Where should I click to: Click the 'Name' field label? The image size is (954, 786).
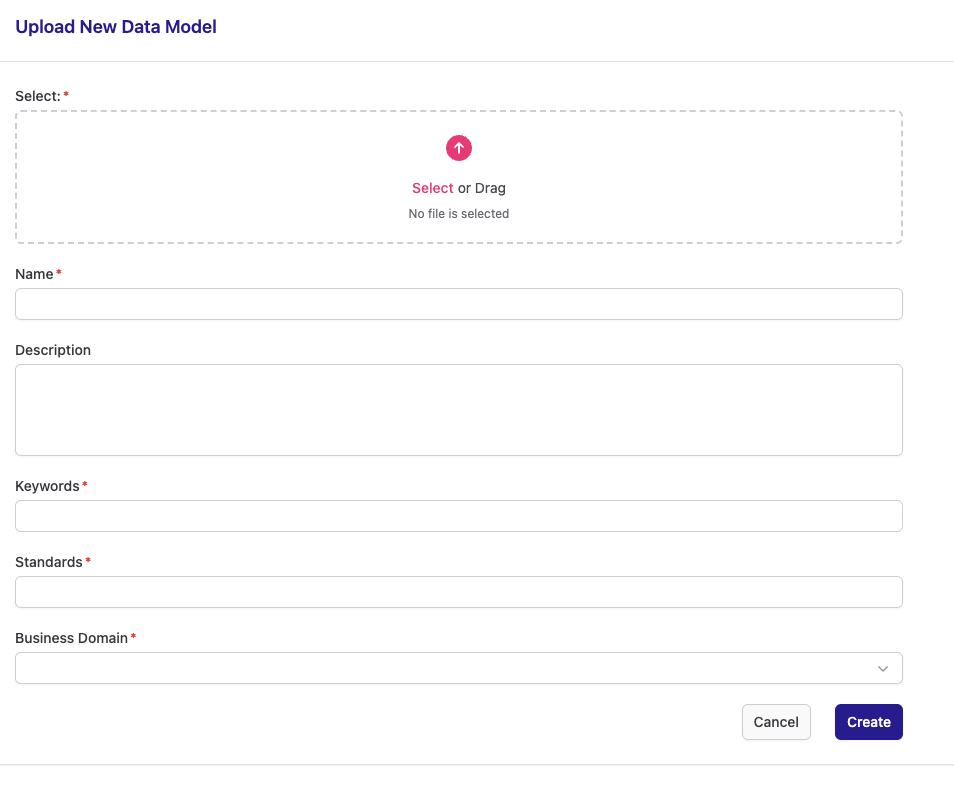[x=34, y=274]
